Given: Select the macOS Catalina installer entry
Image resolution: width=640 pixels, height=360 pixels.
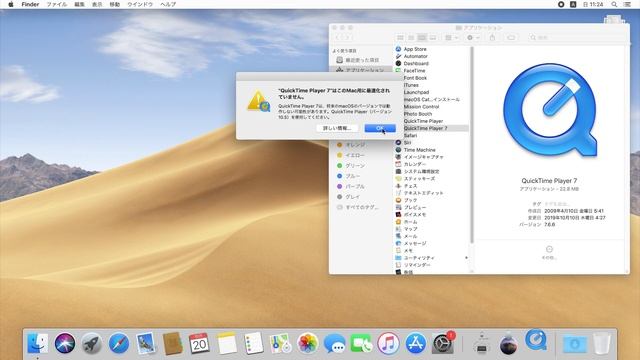Looking at the screenshot, I should pyautogui.click(x=431, y=100).
